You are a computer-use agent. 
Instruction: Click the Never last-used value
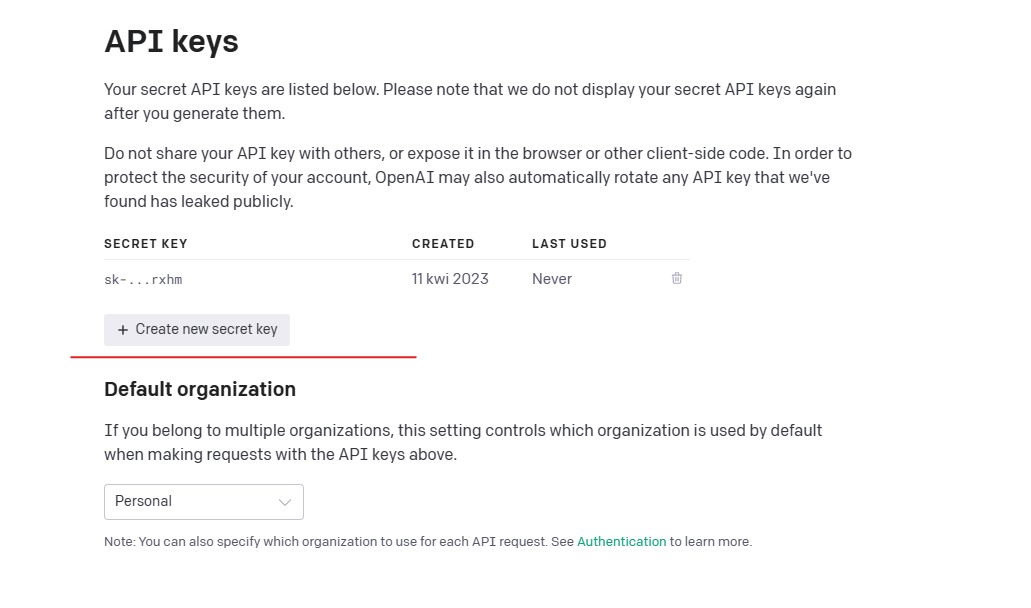coord(552,279)
